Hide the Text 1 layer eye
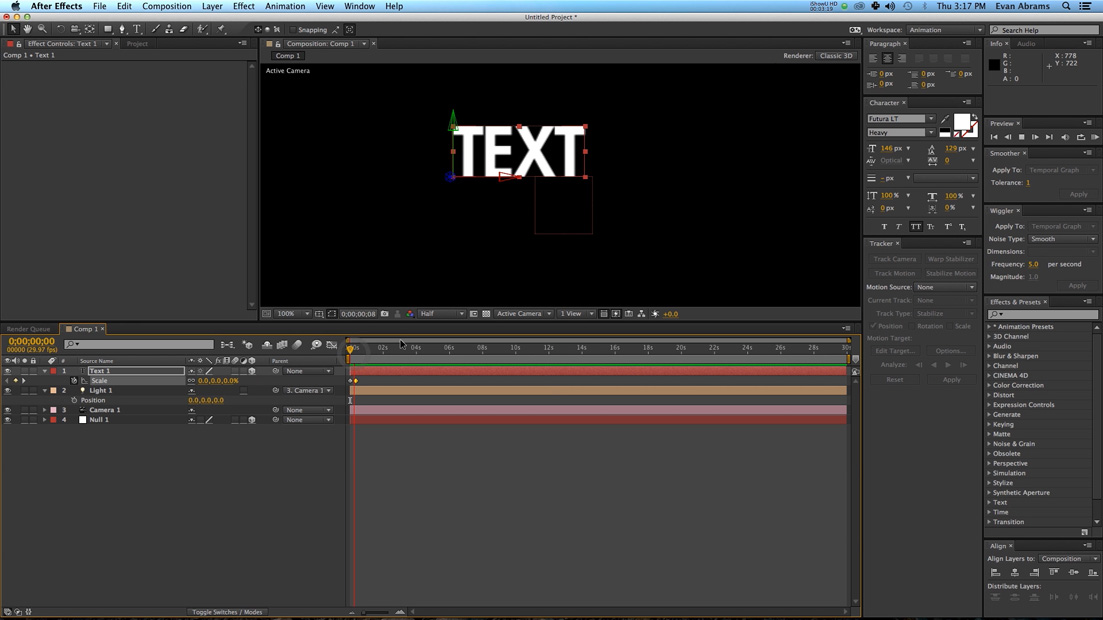The height and width of the screenshot is (620, 1103). [8, 371]
